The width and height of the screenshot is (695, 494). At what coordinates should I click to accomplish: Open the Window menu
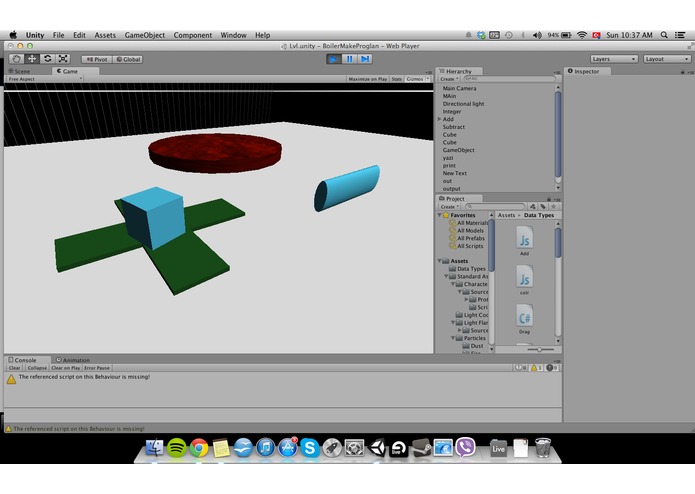pyautogui.click(x=233, y=35)
